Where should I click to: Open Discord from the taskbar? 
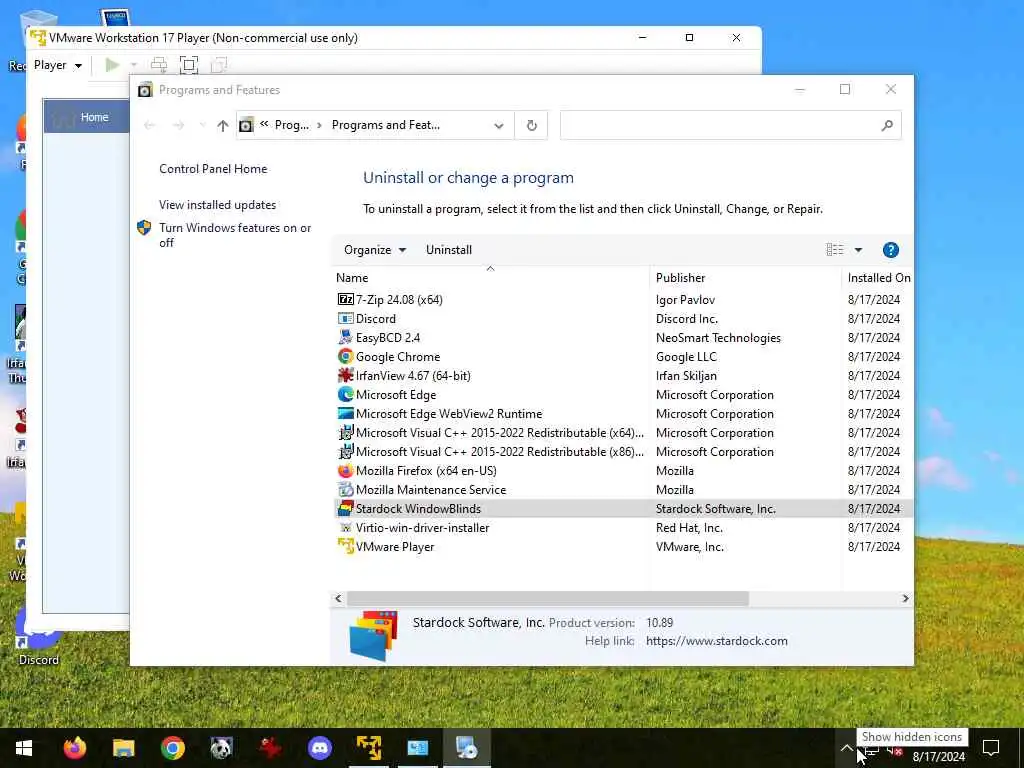pos(319,748)
